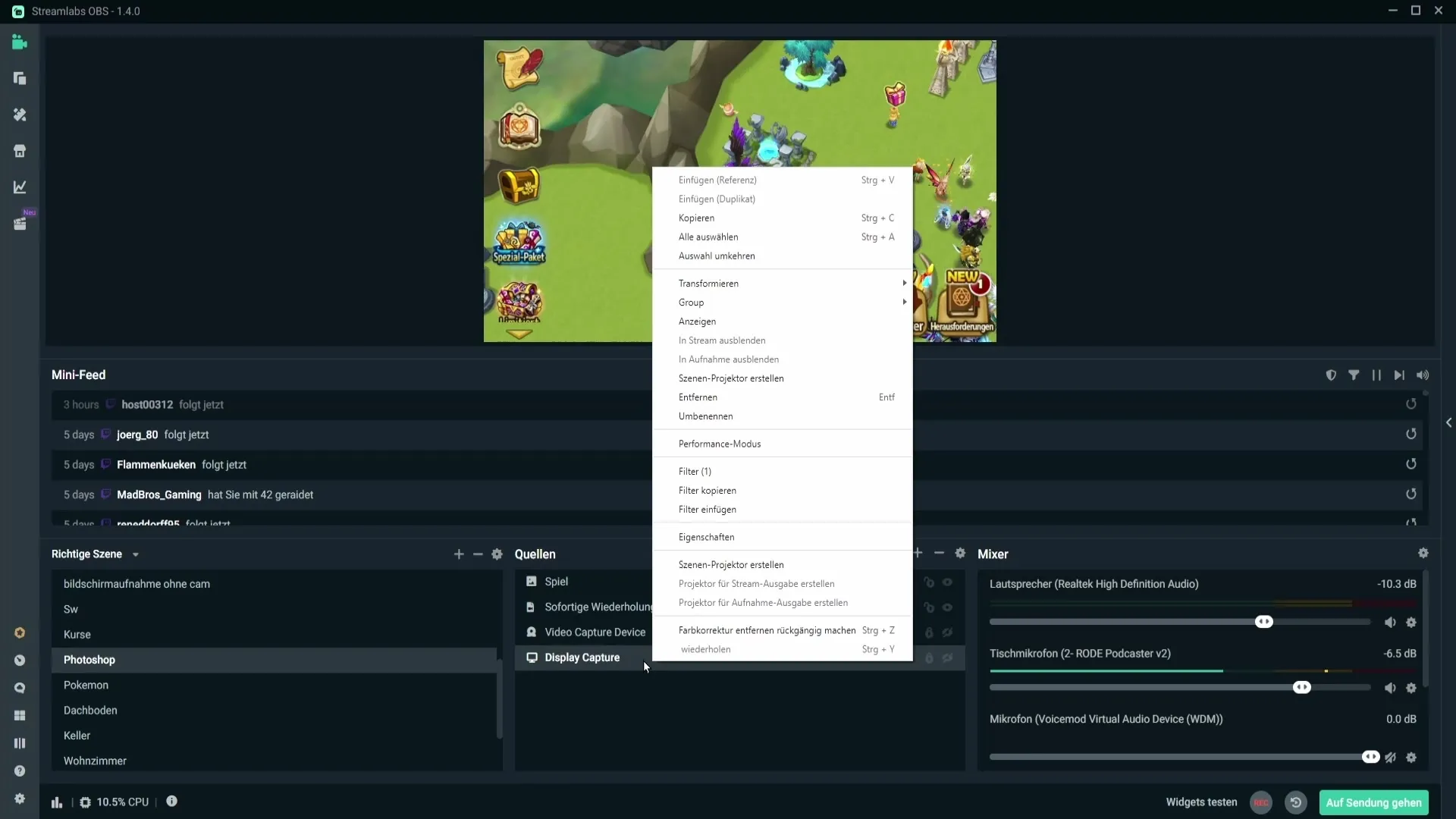Viewport: 1456px width, 819px height.
Task: Click the replay buffer button
Action: 1296,802
